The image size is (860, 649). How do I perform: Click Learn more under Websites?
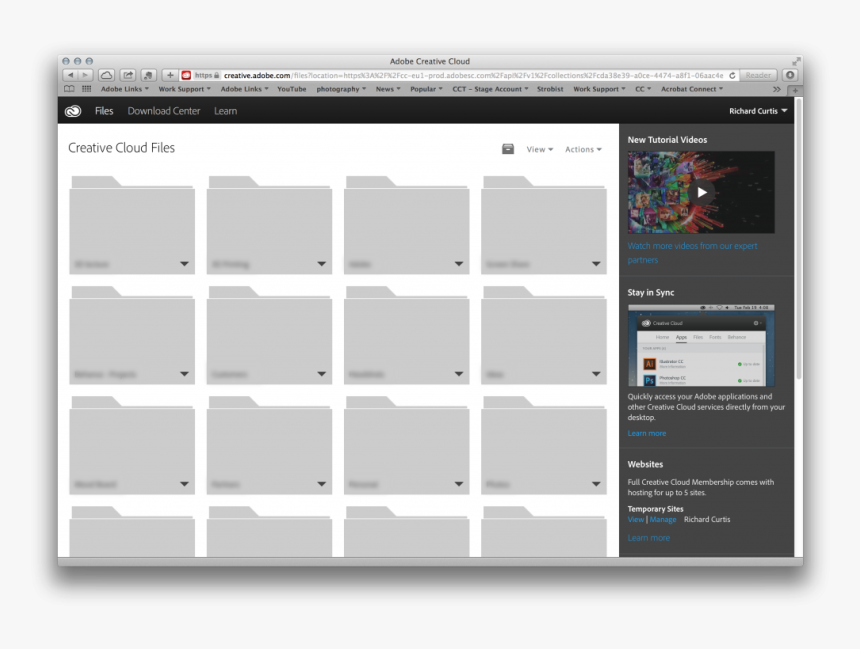coord(648,538)
